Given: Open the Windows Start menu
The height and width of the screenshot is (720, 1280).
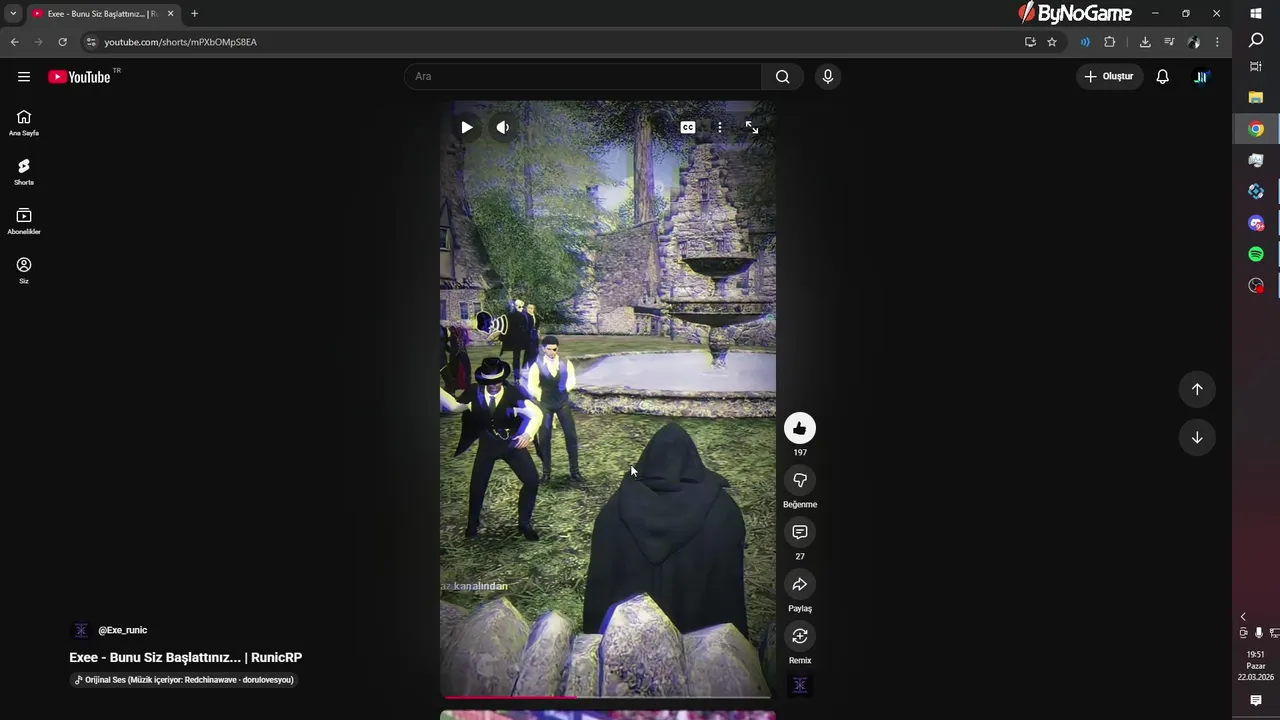Looking at the screenshot, I should point(1256,14).
